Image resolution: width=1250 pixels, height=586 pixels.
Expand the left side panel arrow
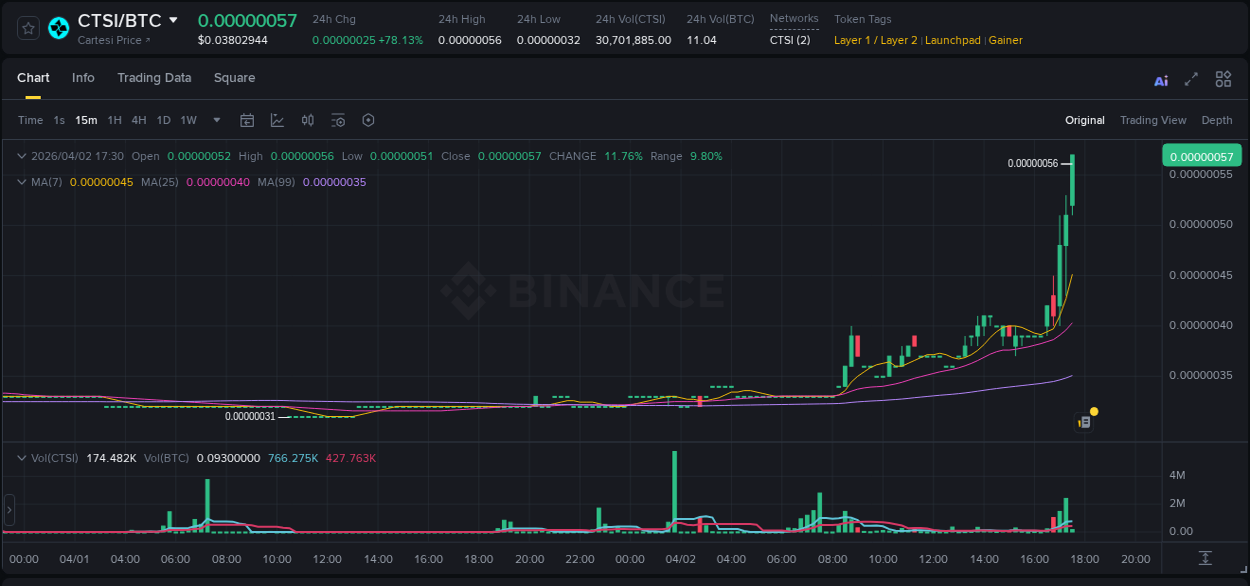[8, 510]
